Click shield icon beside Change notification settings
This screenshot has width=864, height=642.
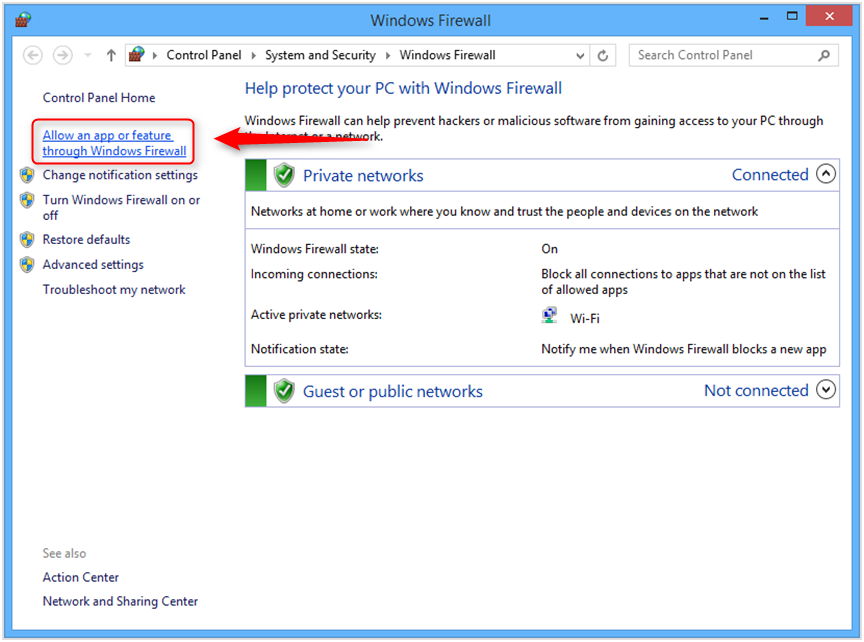point(27,175)
